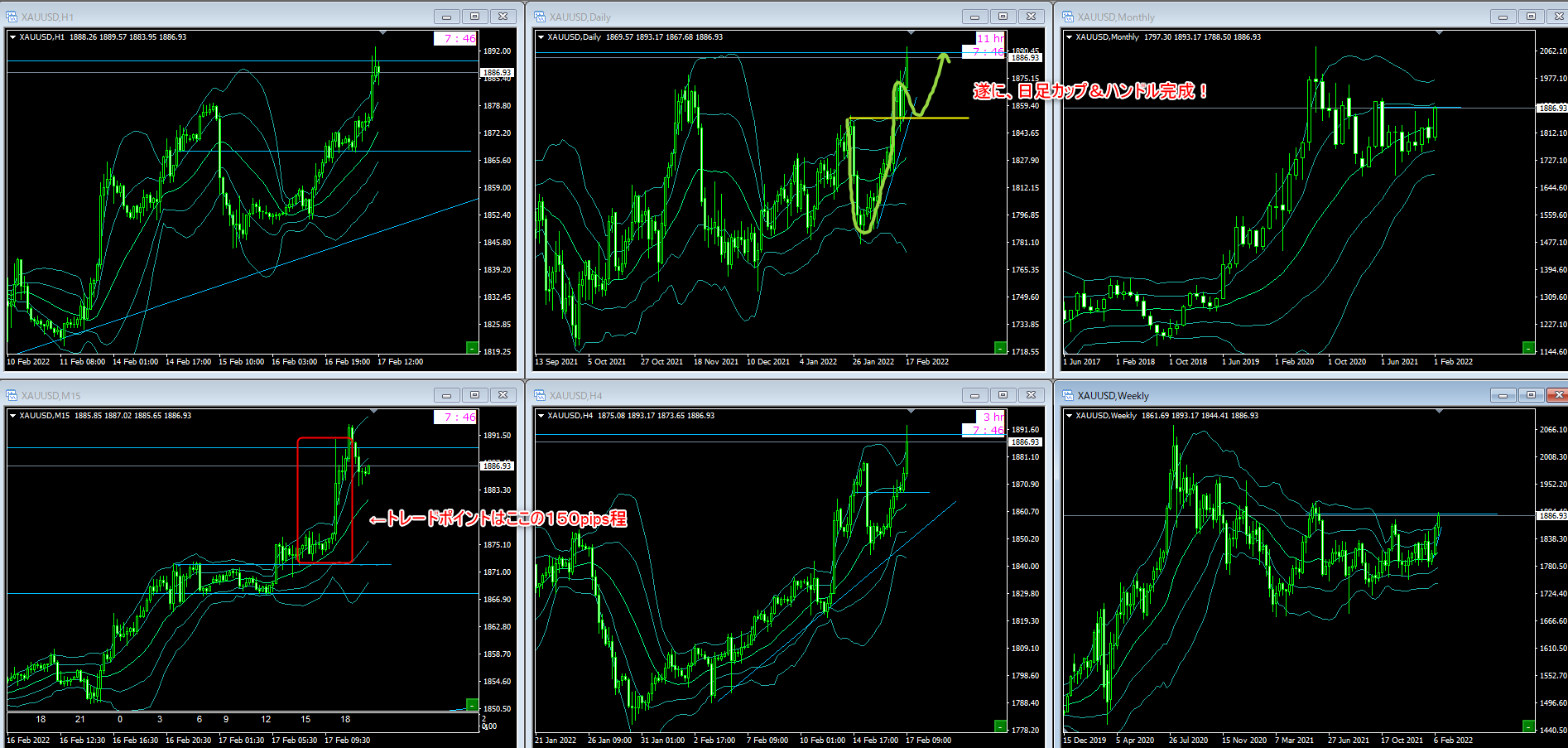Maximize the XAUUSD,Daily chart window
Viewport: 1568px width, 748px height.
[1003, 17]
